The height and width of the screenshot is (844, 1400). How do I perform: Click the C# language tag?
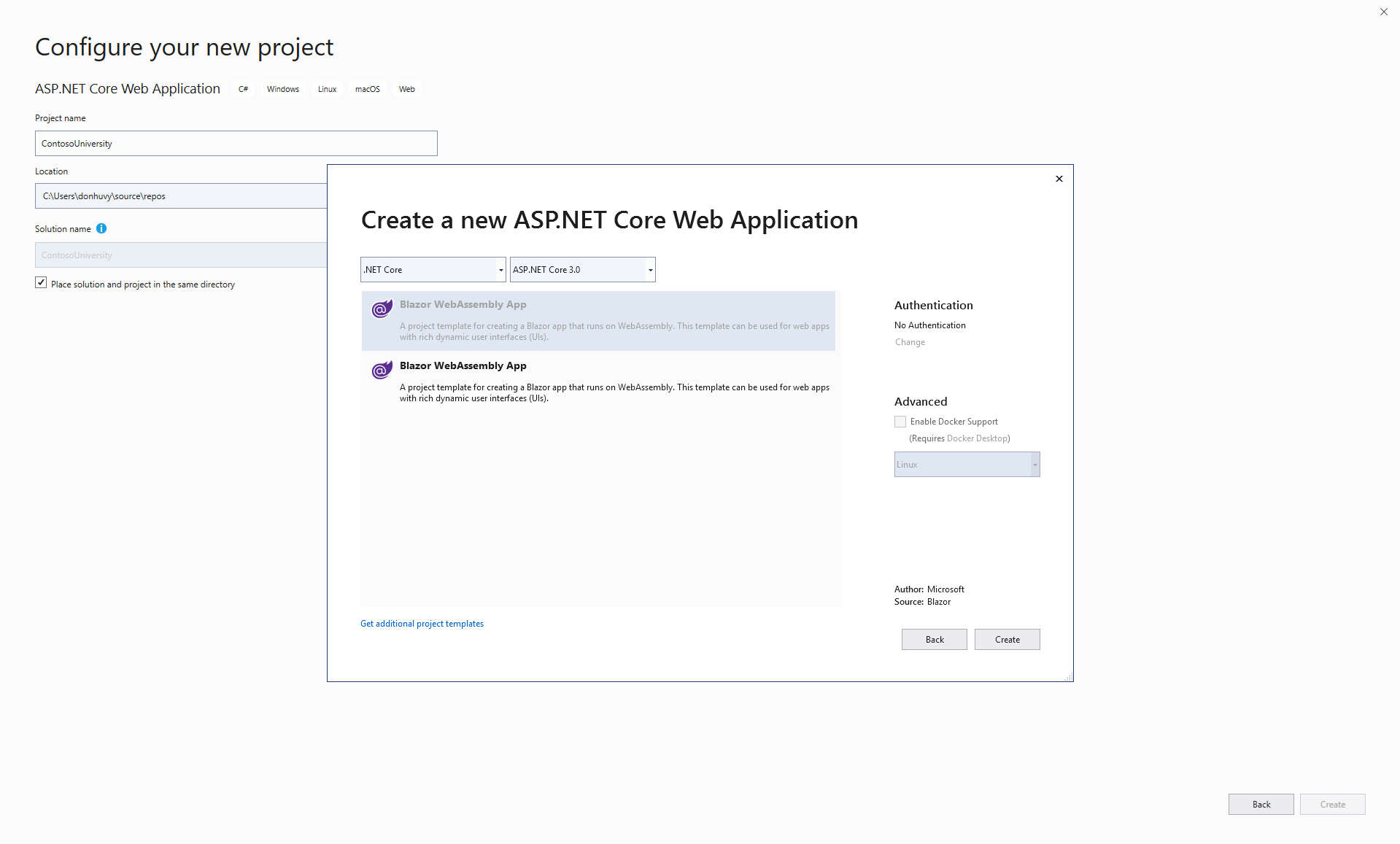(x=243, y=88)
